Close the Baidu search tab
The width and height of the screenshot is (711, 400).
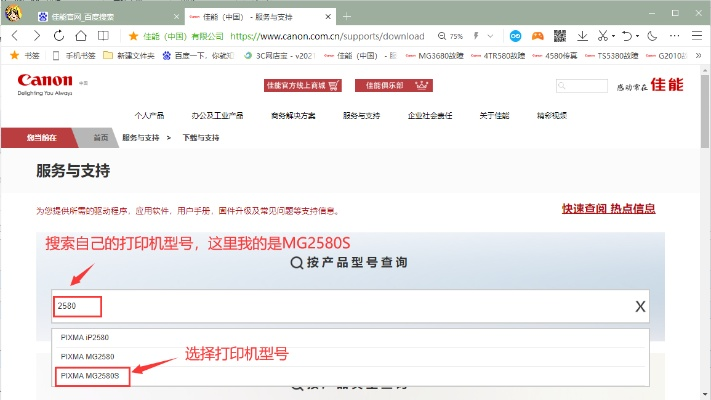tap(176, 17)
